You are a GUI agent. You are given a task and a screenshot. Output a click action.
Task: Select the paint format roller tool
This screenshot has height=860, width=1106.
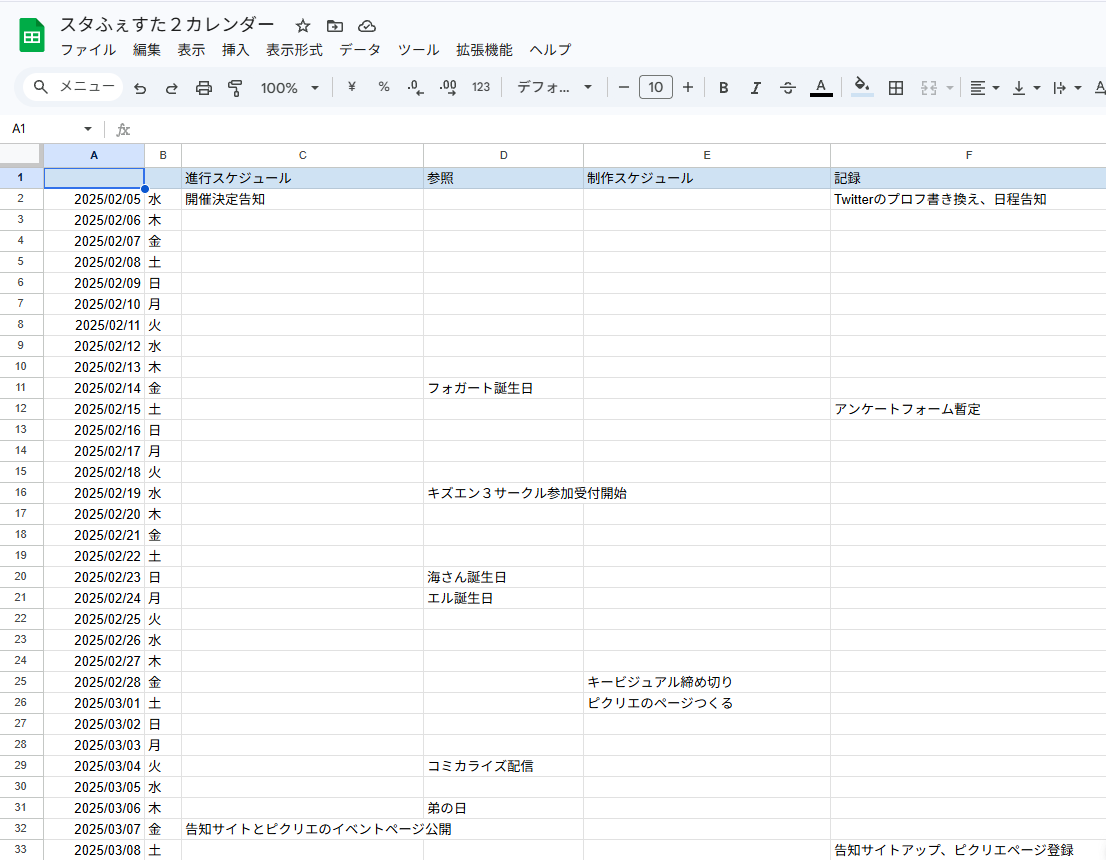(x=235, y=88)
